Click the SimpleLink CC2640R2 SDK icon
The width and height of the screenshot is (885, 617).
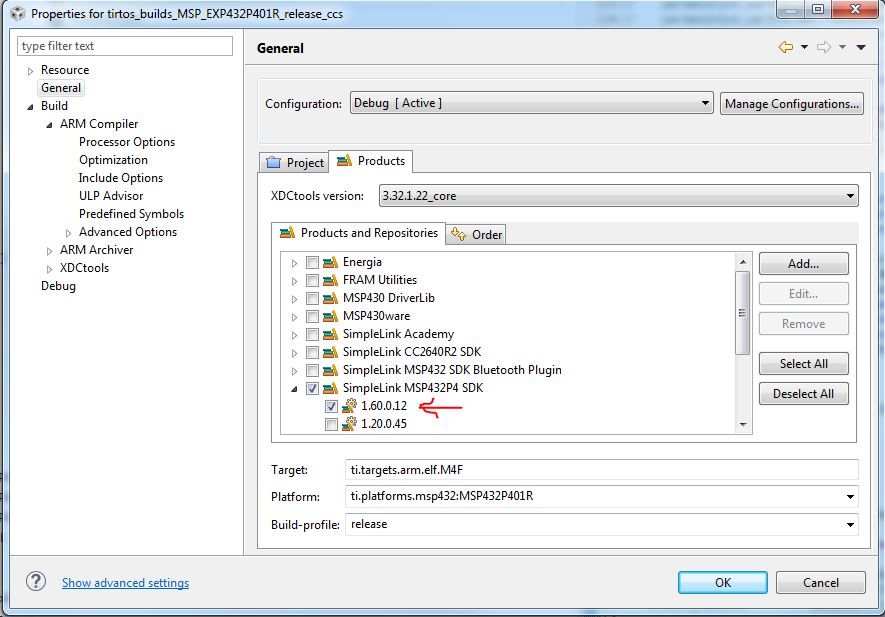tap(330, 353)
